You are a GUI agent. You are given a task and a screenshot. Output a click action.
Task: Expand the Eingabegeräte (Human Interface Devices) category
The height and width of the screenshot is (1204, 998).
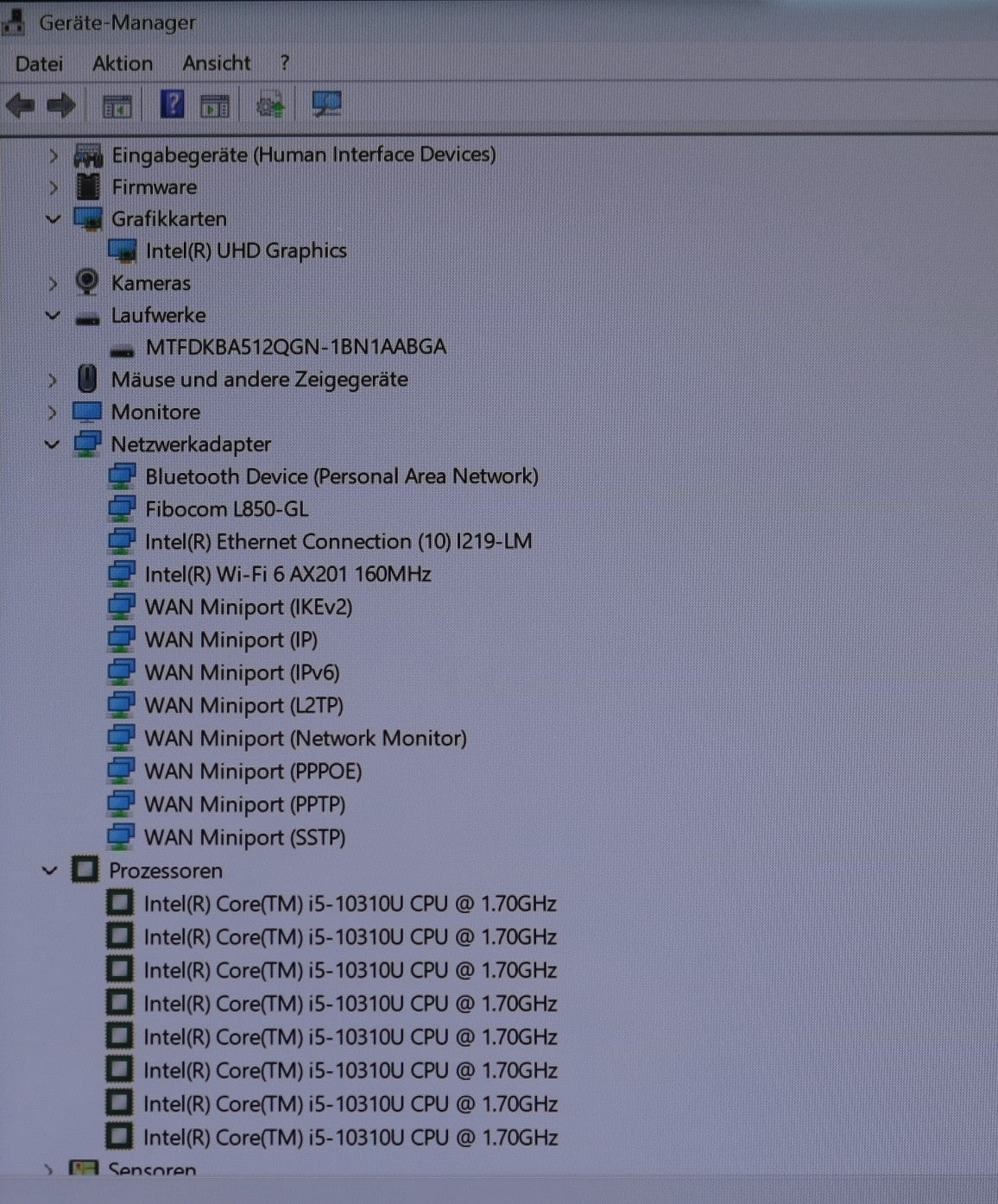(54, 155)
